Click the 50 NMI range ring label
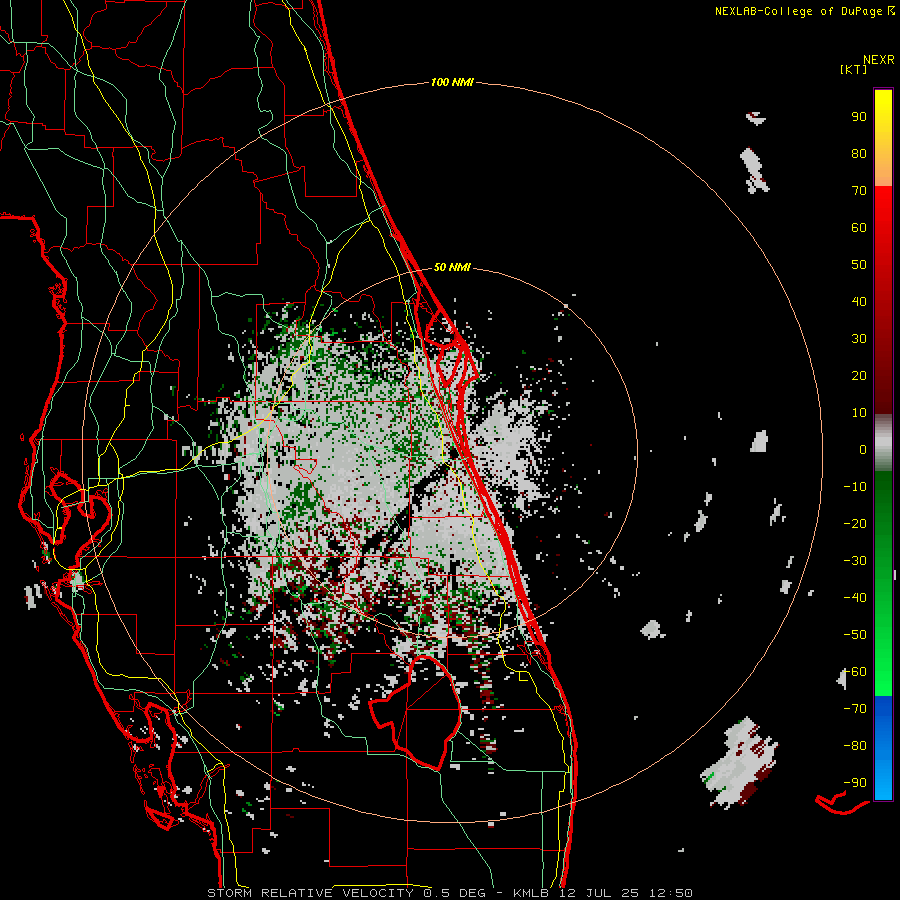 tap(452, 267)
